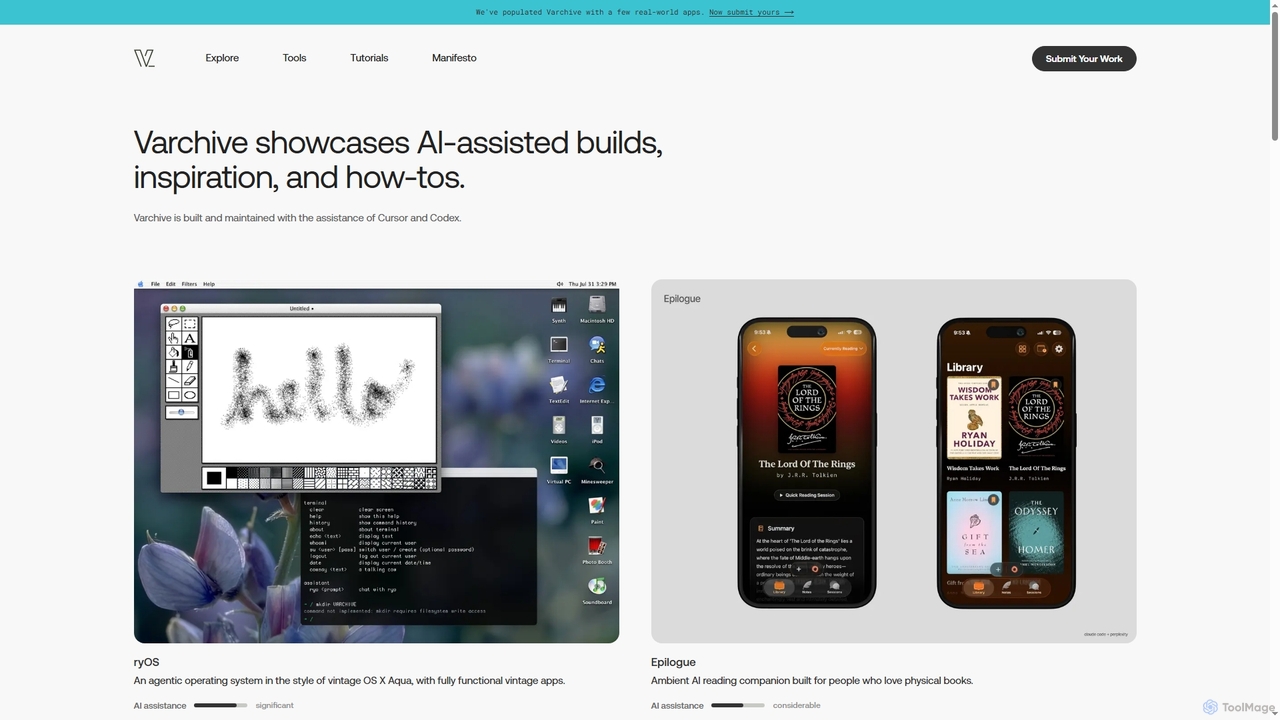Viewport: 1280px width, 720px height.
Task: Click the Gift from the Sea cover
Action: point(974,531)
